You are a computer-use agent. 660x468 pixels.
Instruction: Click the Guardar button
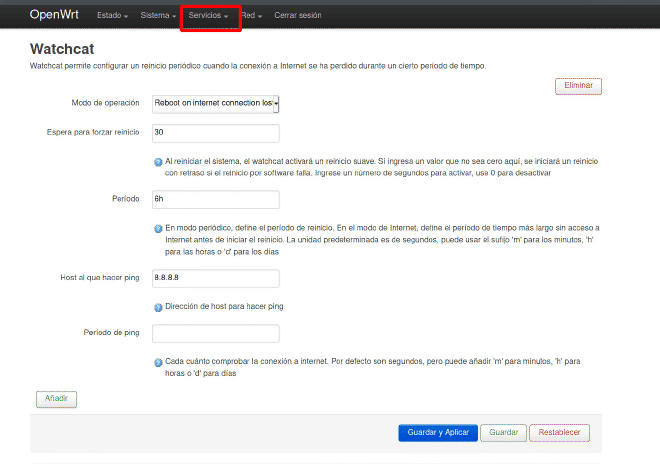point(503,433)
